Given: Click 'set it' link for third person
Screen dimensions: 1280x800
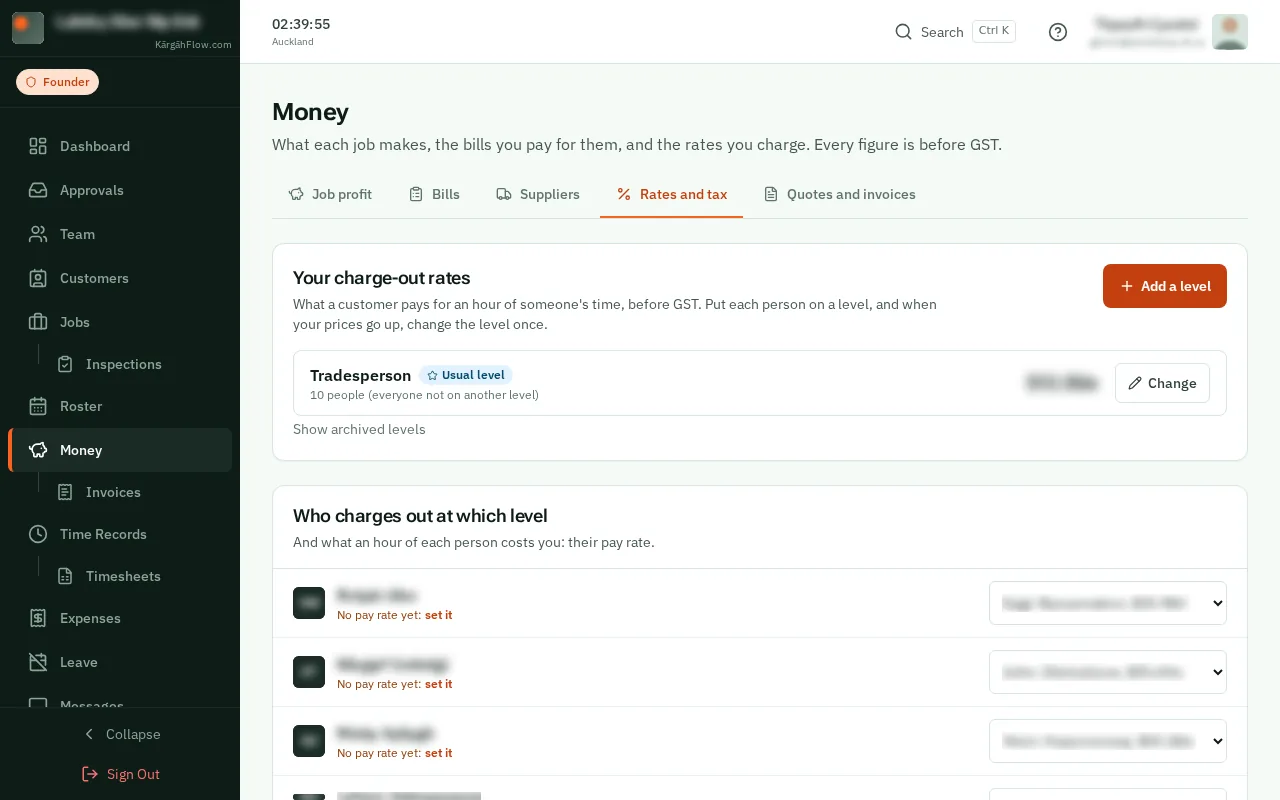Looking at the screenshot, I should pyautogui.click(x=438, y=753).
